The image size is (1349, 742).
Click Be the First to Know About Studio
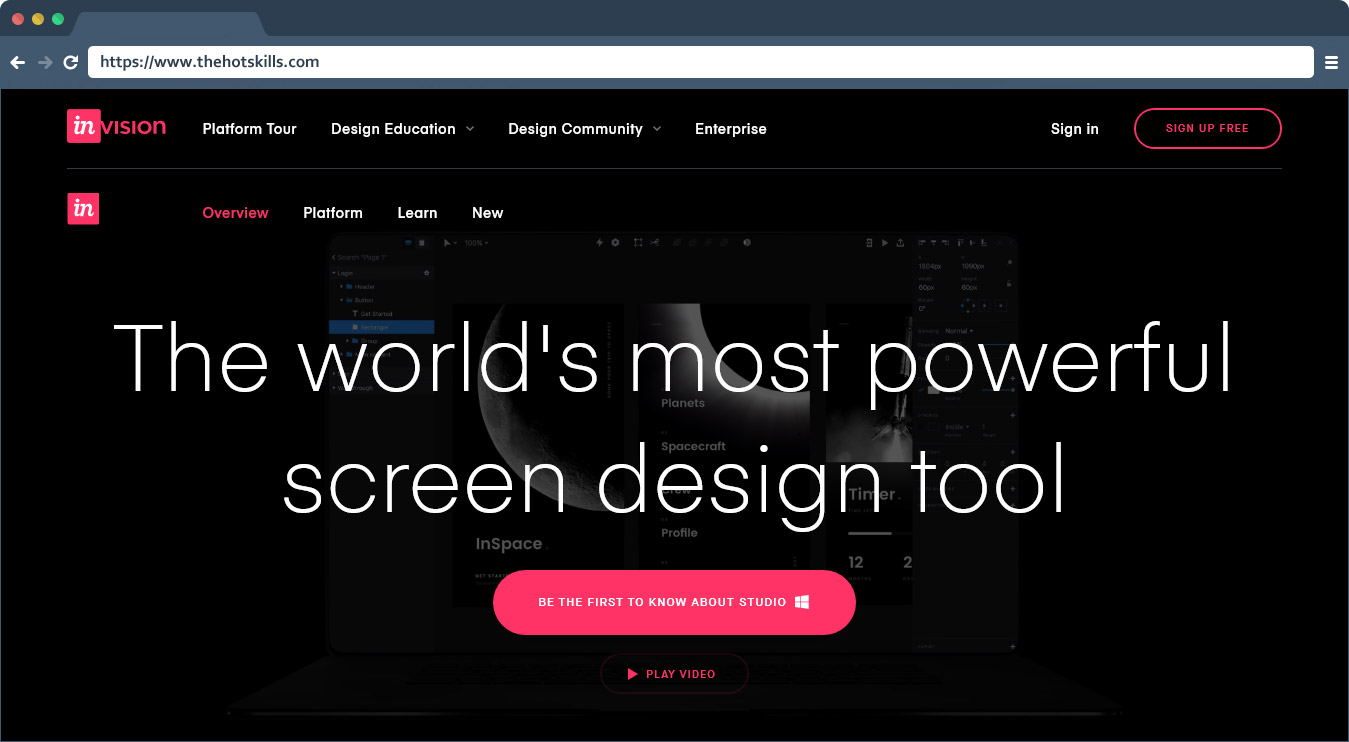(674, 602)
